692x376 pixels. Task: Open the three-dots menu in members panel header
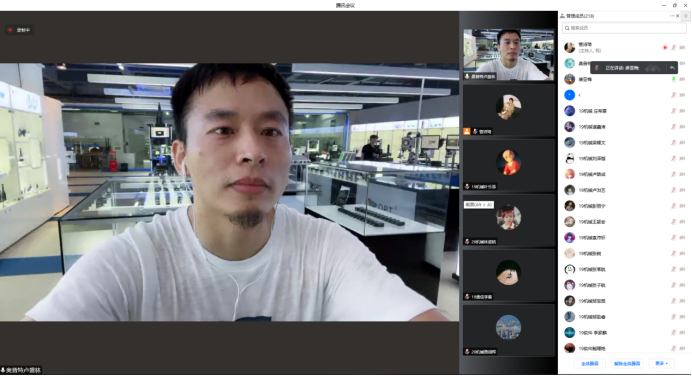click(x=672, y=16)
